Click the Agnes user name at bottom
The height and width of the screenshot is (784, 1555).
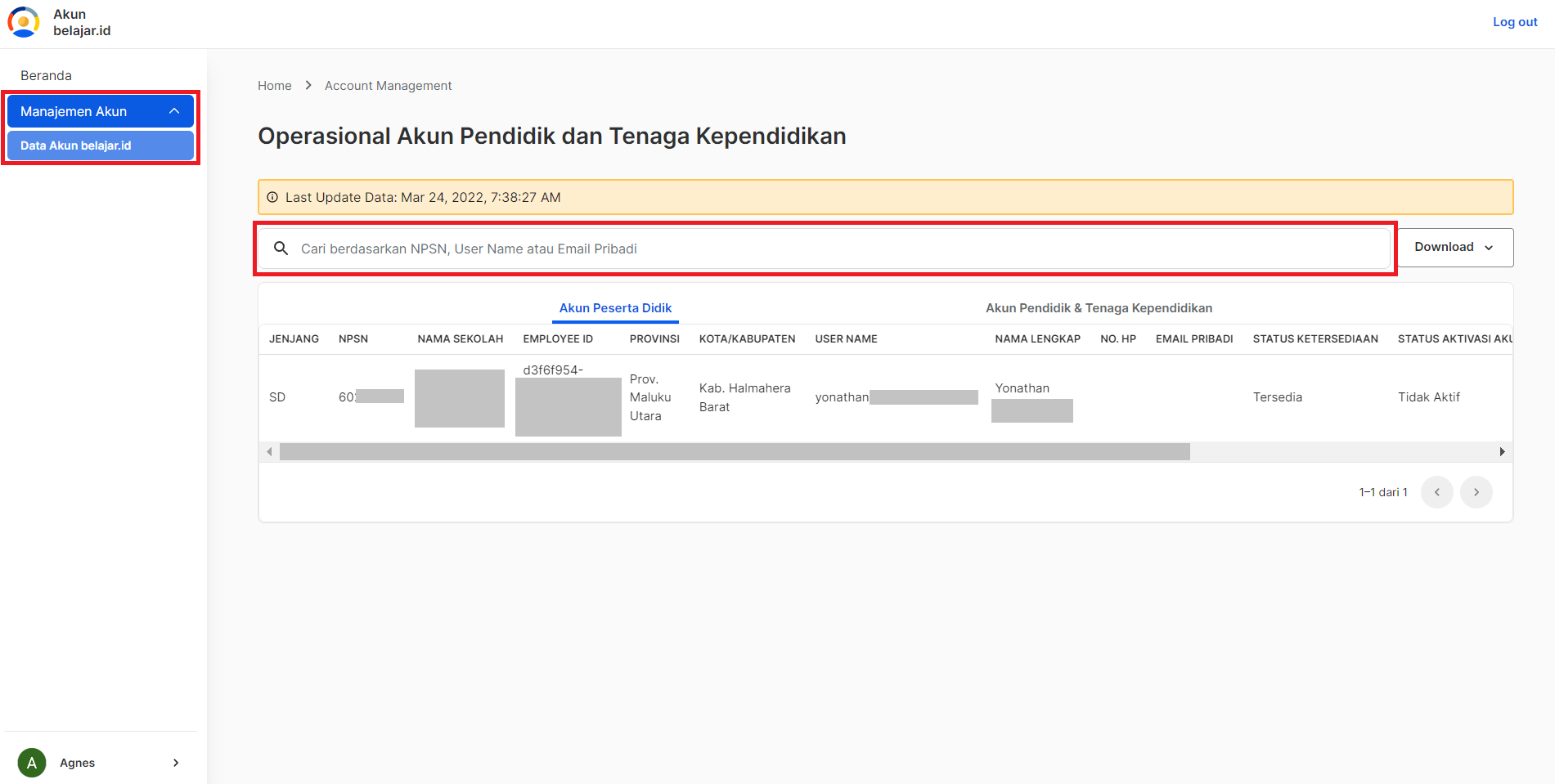pyautogui.click(x=77, y=763)
